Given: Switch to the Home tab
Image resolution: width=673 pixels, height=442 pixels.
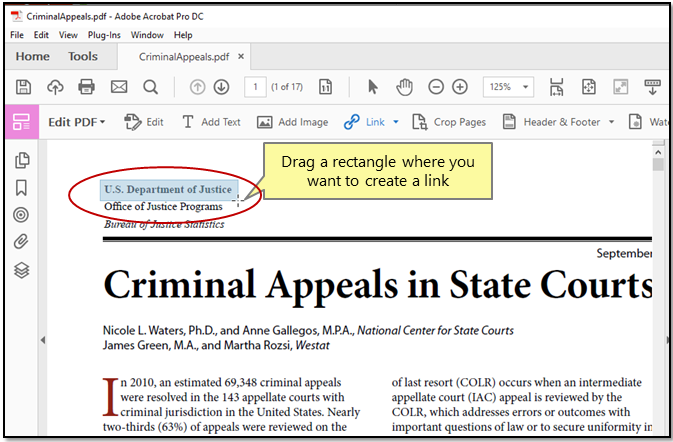Looking at the screenshot, I should pyautogui.click(x=33, y=56).
